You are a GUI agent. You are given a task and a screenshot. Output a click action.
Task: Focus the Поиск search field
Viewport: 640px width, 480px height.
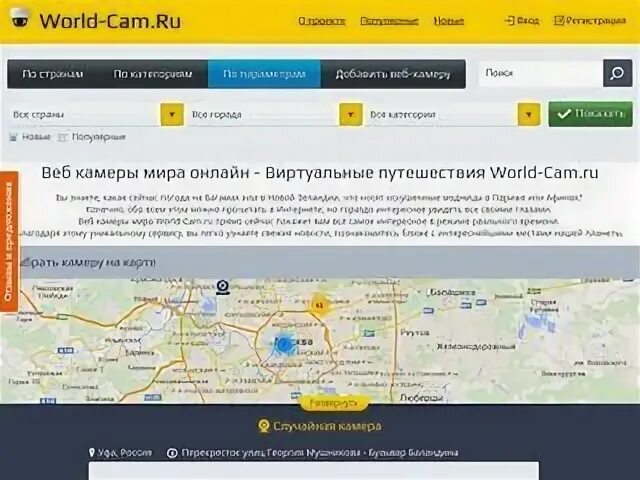tap(540, 73)
